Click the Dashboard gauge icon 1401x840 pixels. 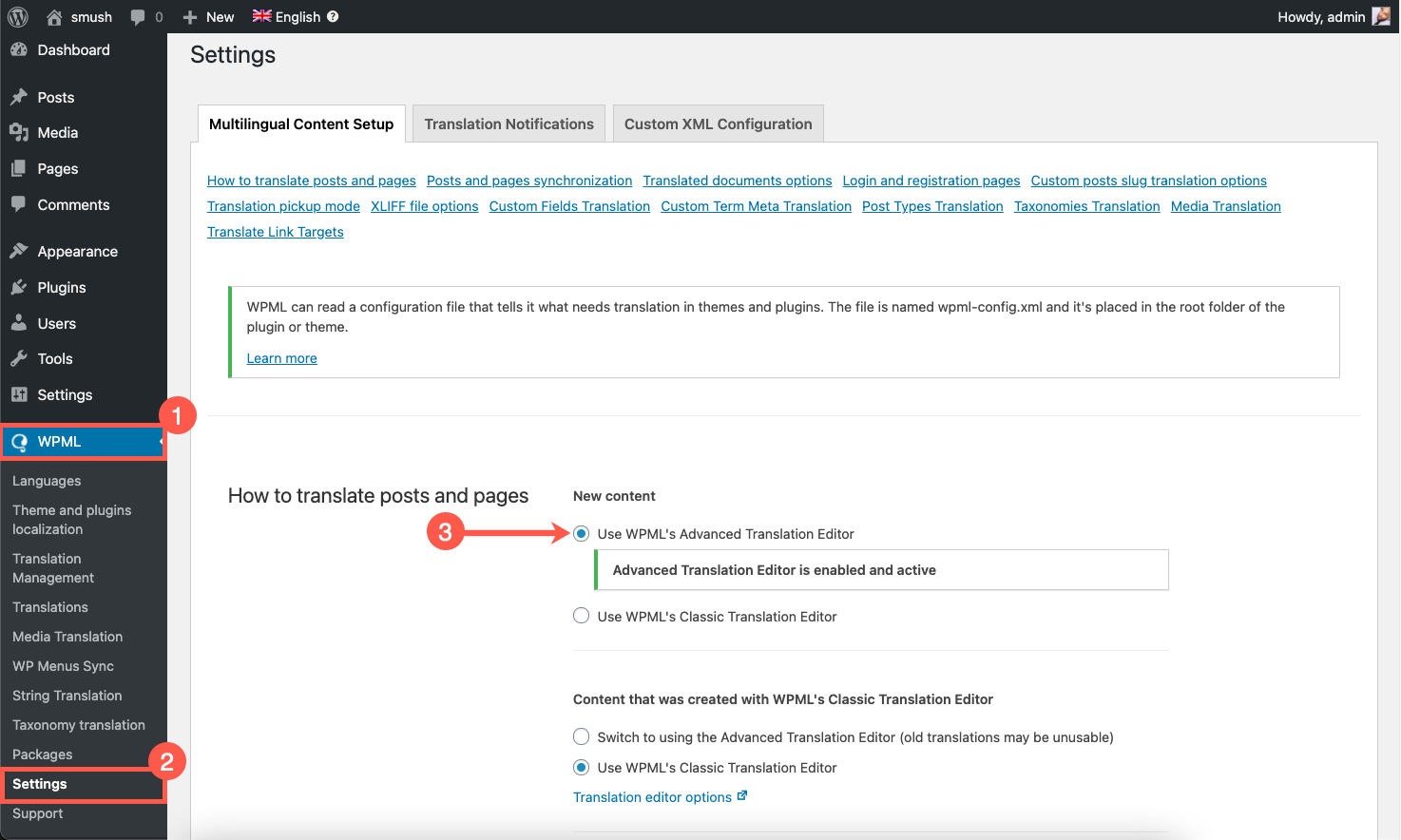(x=18, y=50)
